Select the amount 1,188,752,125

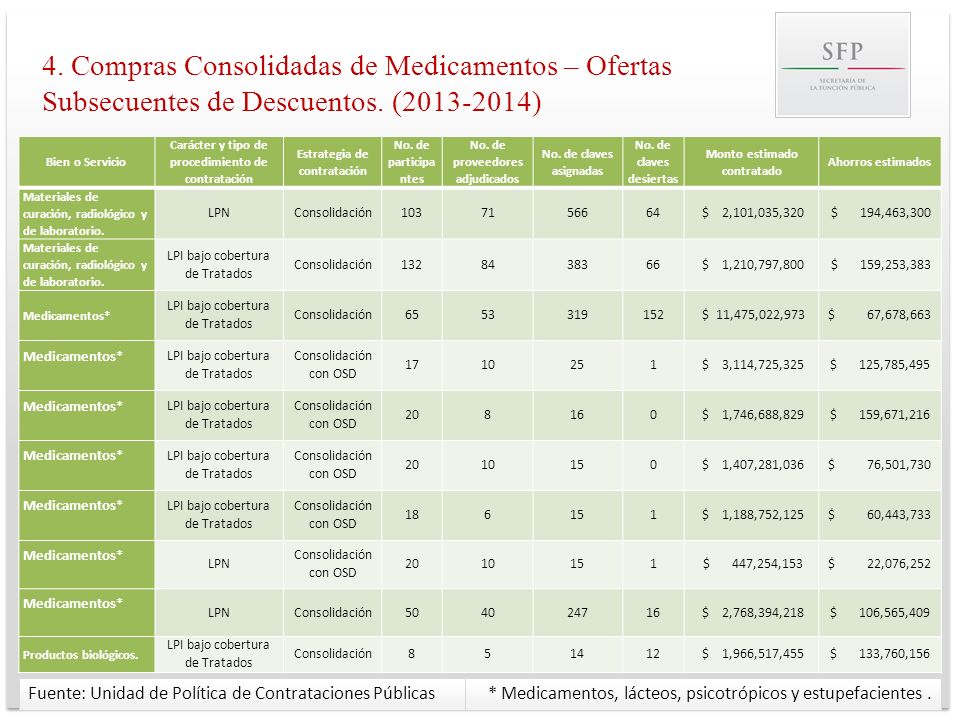(x=762, y=515)
